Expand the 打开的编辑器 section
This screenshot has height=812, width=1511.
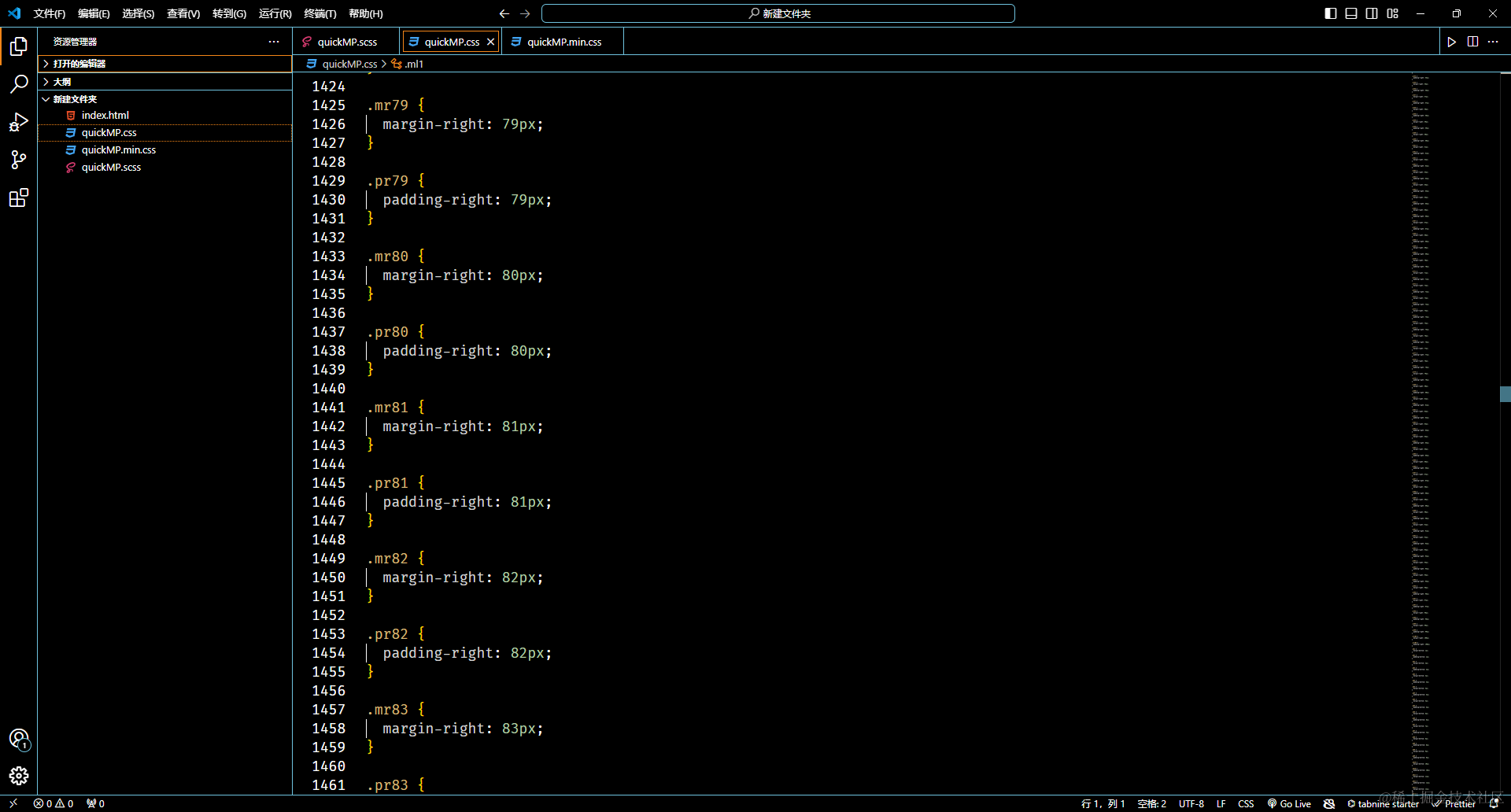point(165,64)
